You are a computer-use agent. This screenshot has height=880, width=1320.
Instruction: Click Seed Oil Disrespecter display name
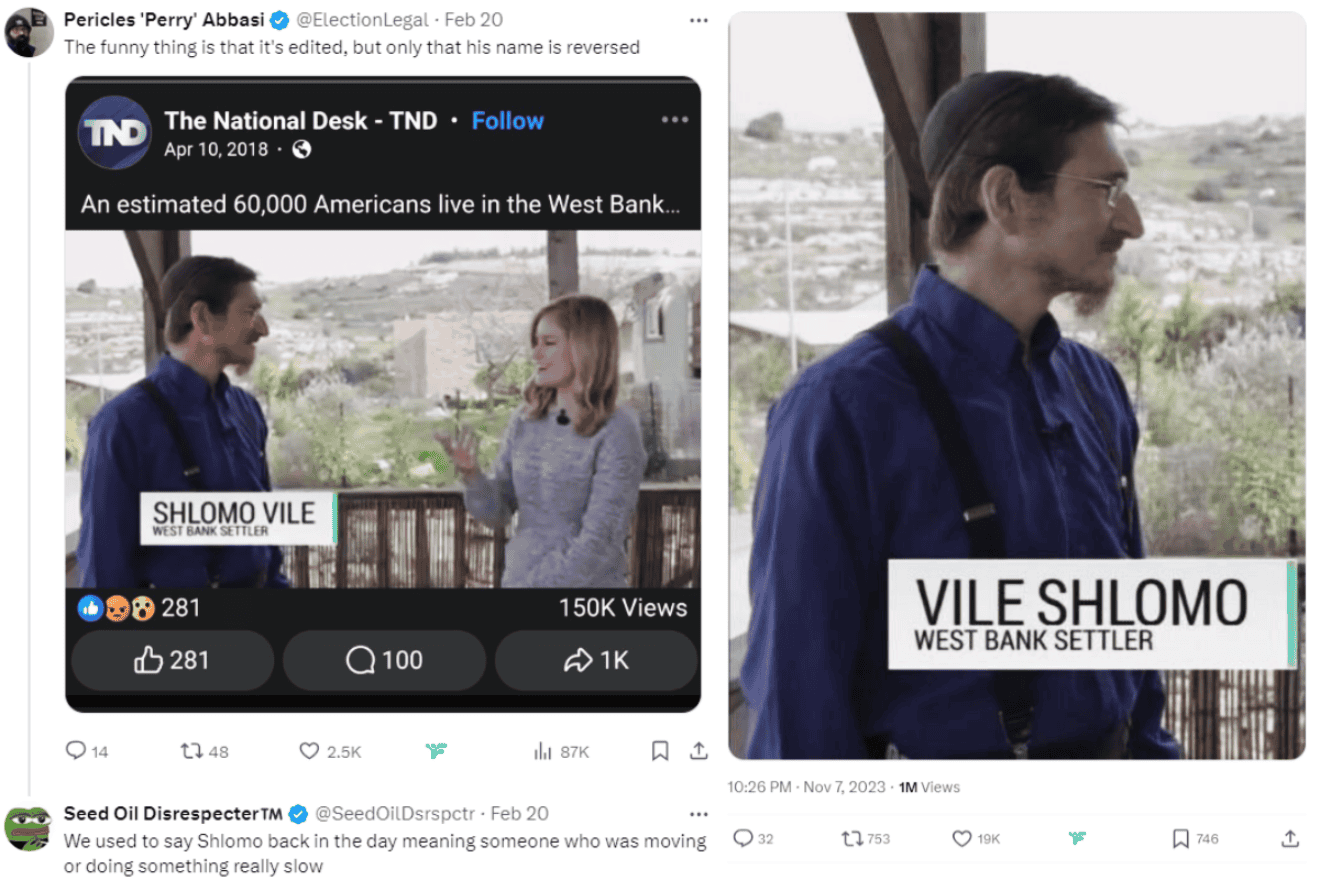175,813
